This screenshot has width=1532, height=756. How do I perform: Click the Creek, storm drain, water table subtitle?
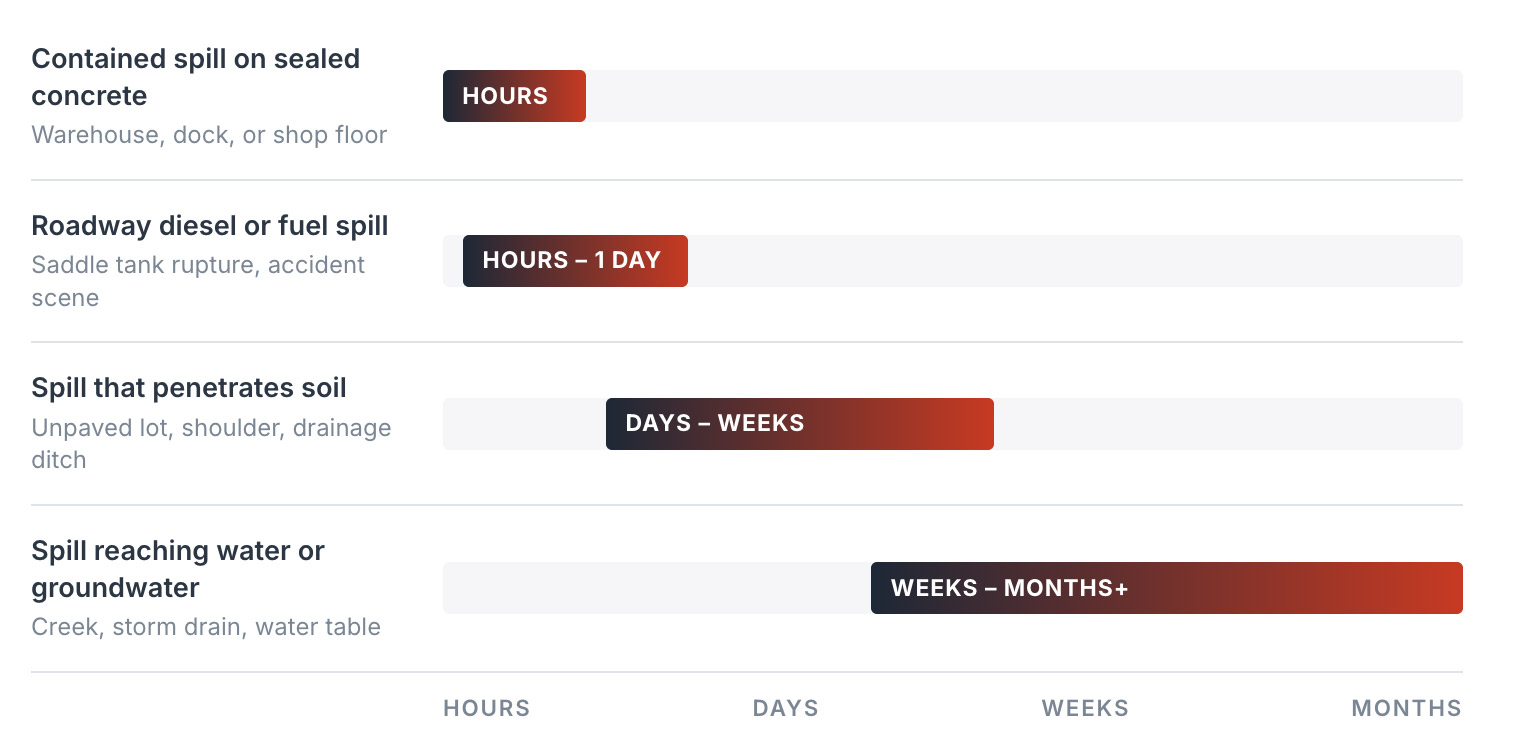pos(206,627)
